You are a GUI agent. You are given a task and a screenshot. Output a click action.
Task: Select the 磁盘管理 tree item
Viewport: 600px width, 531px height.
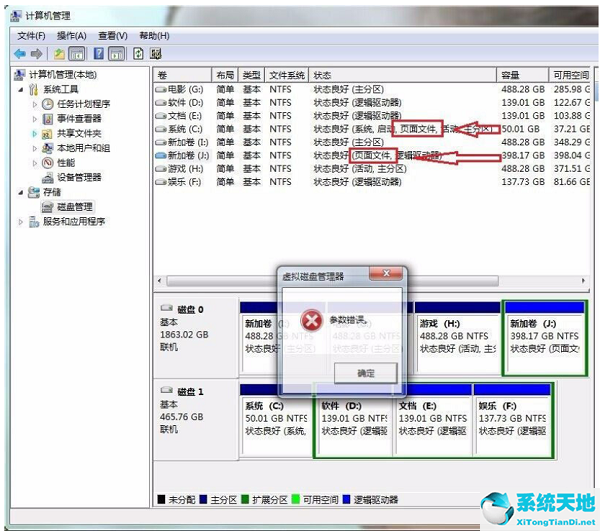(75, 207)
